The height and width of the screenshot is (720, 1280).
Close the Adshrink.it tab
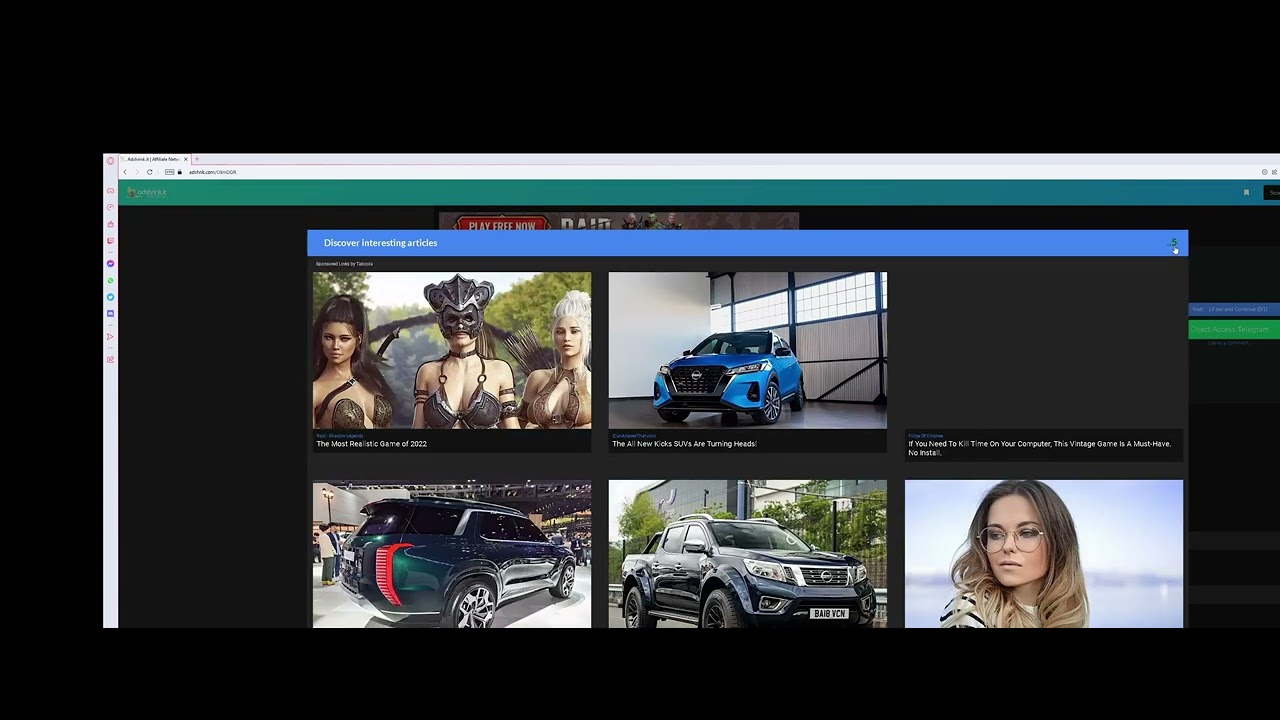(186, 159)
